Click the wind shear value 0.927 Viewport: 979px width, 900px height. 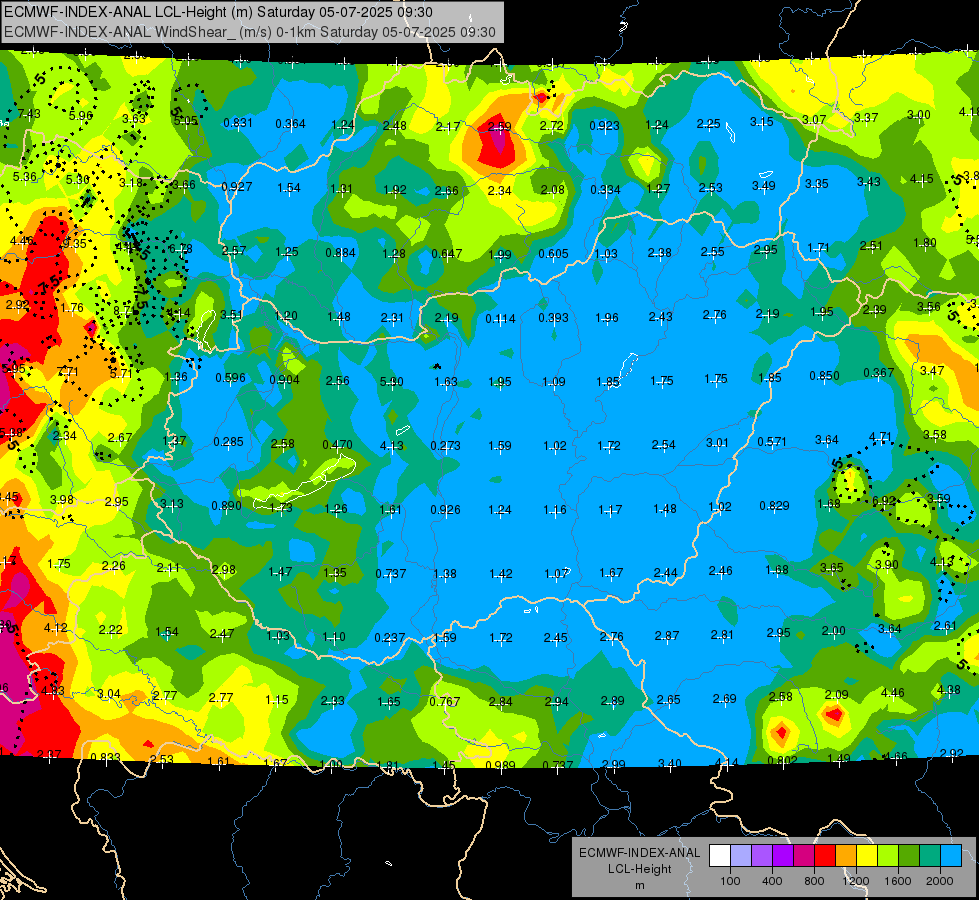(x=237, y=187)
